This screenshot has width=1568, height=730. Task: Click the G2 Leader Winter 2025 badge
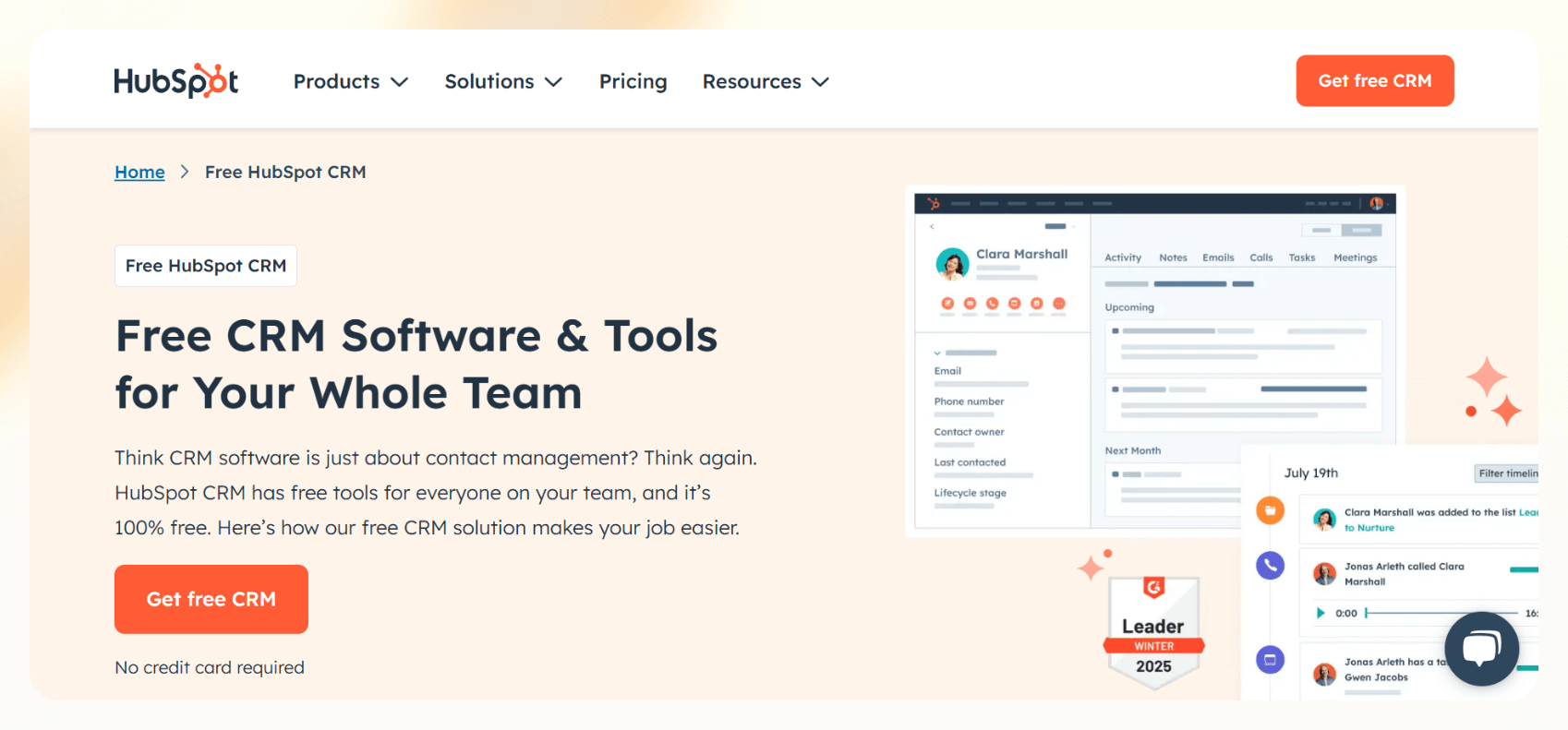click(x=1153, y=632)
